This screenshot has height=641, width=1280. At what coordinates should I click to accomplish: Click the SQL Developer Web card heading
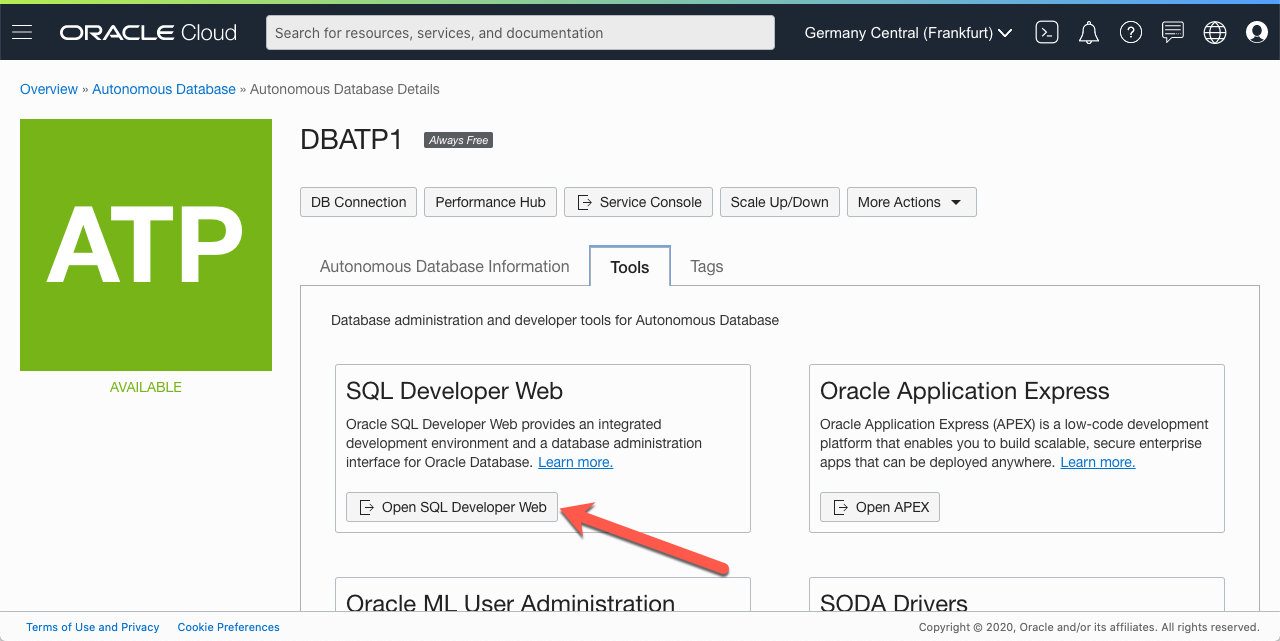click(454, 391)
